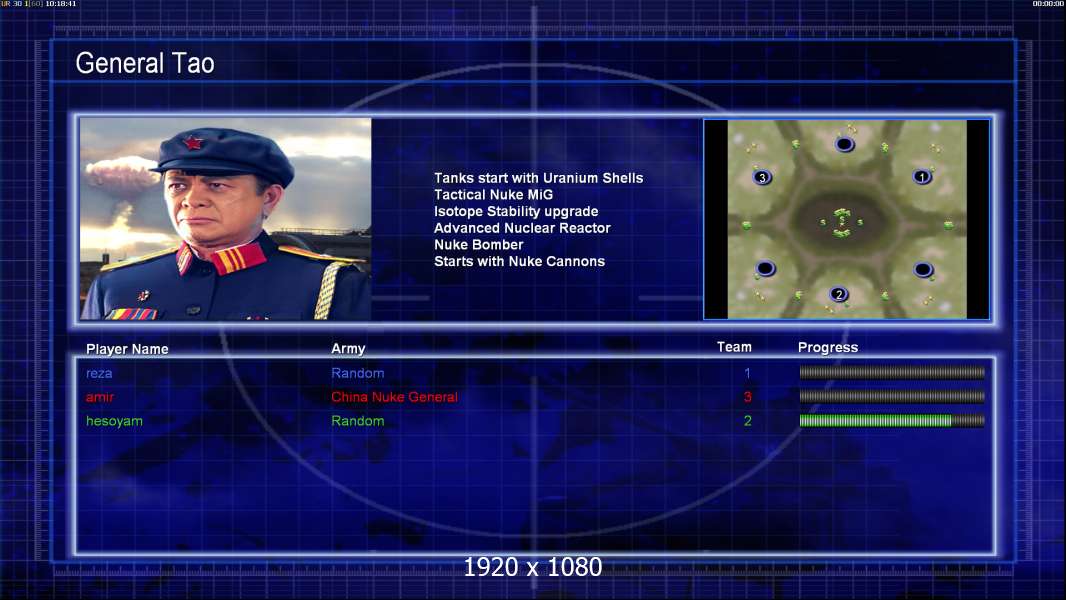Click the amir progress bar
The width and height of the screenshot is (1066, 600).
pos(892,396)
